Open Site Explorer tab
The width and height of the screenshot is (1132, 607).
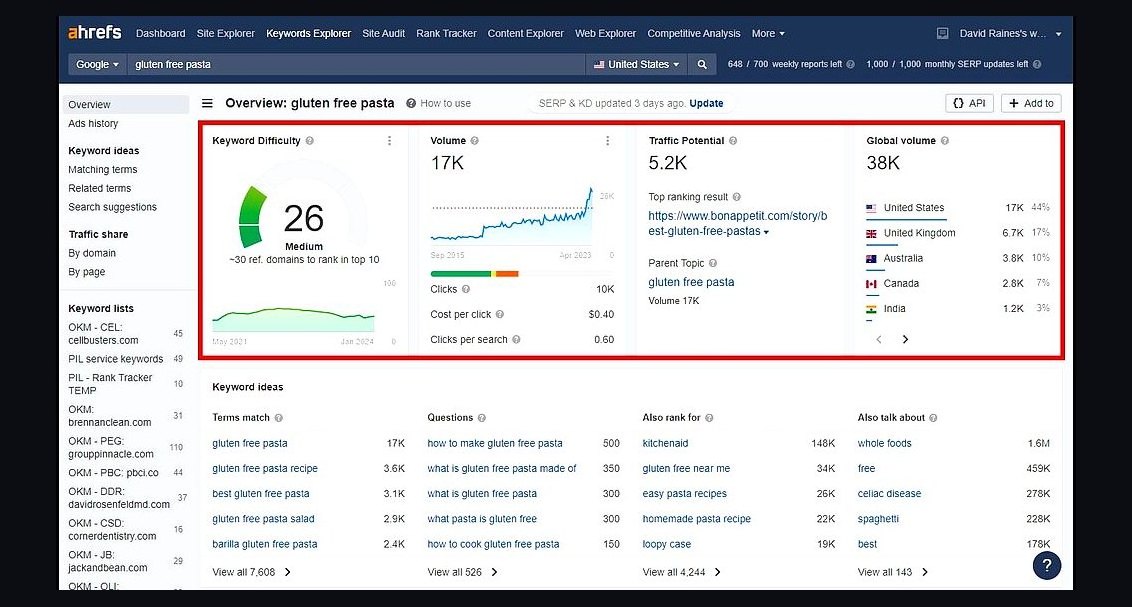point(225,33)
